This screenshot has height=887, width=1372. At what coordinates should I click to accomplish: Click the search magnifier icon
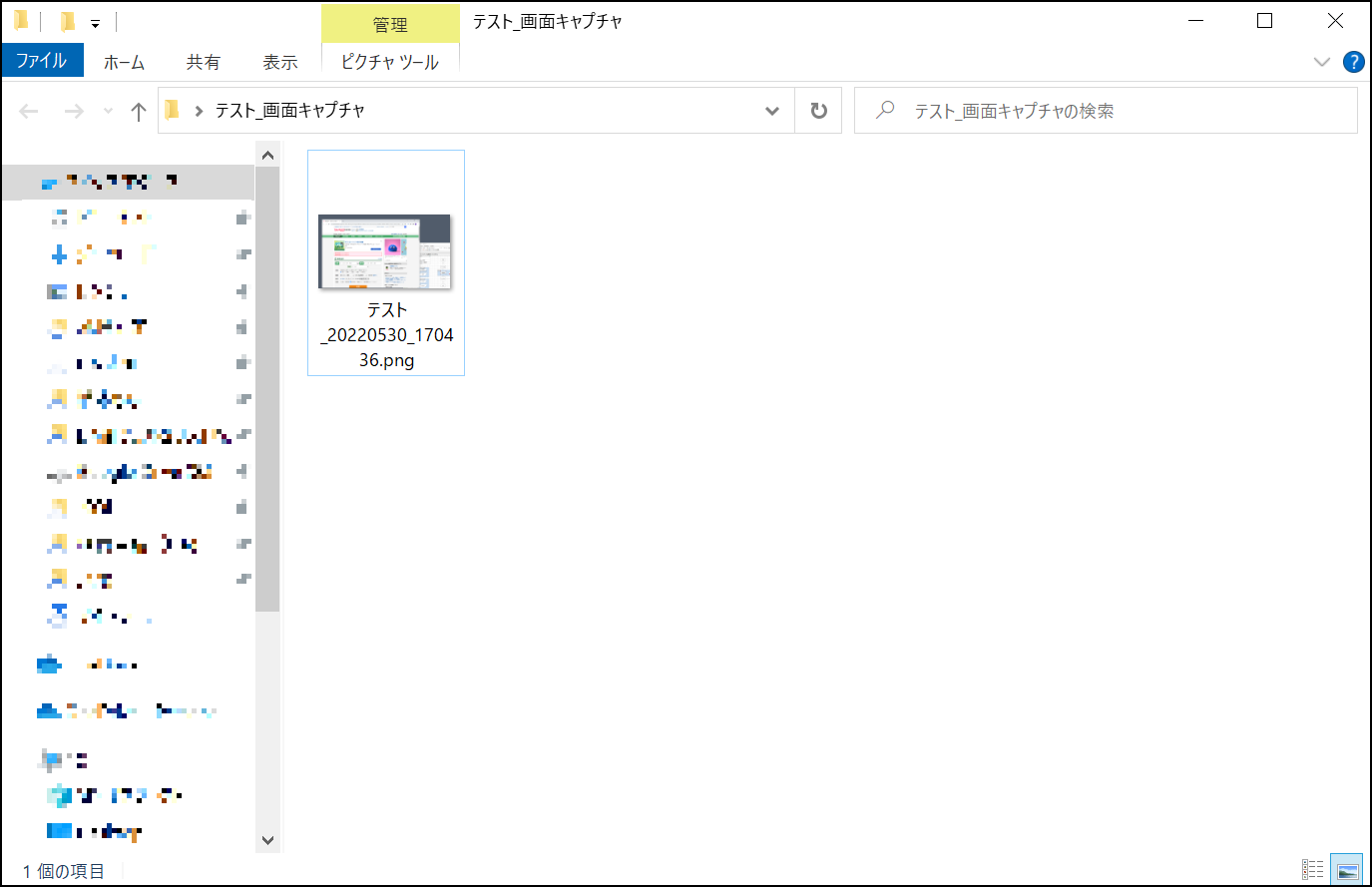pos(884,110)
